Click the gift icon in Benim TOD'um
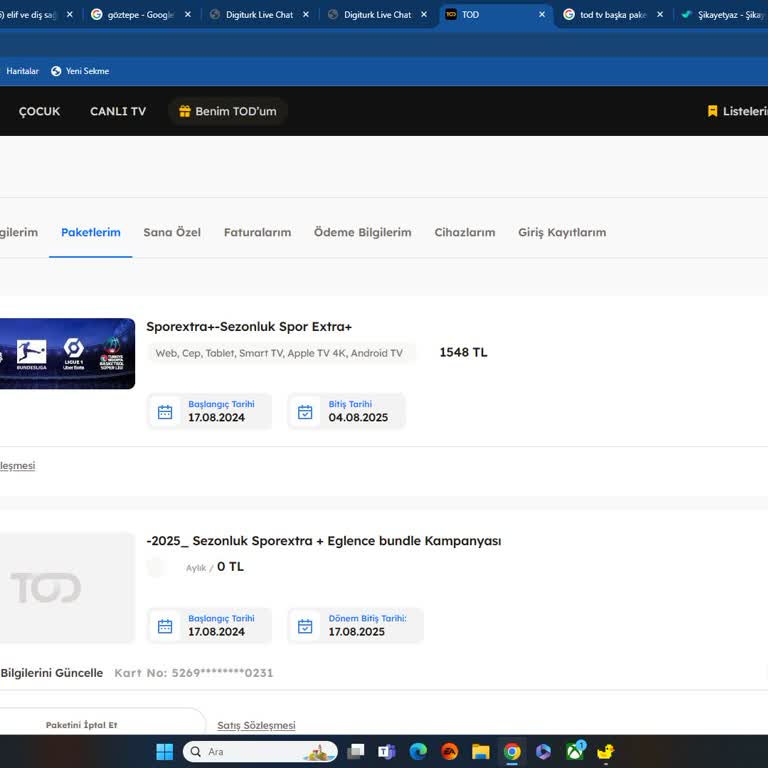This screenshot has height=768, width=768. coord(185,111)
